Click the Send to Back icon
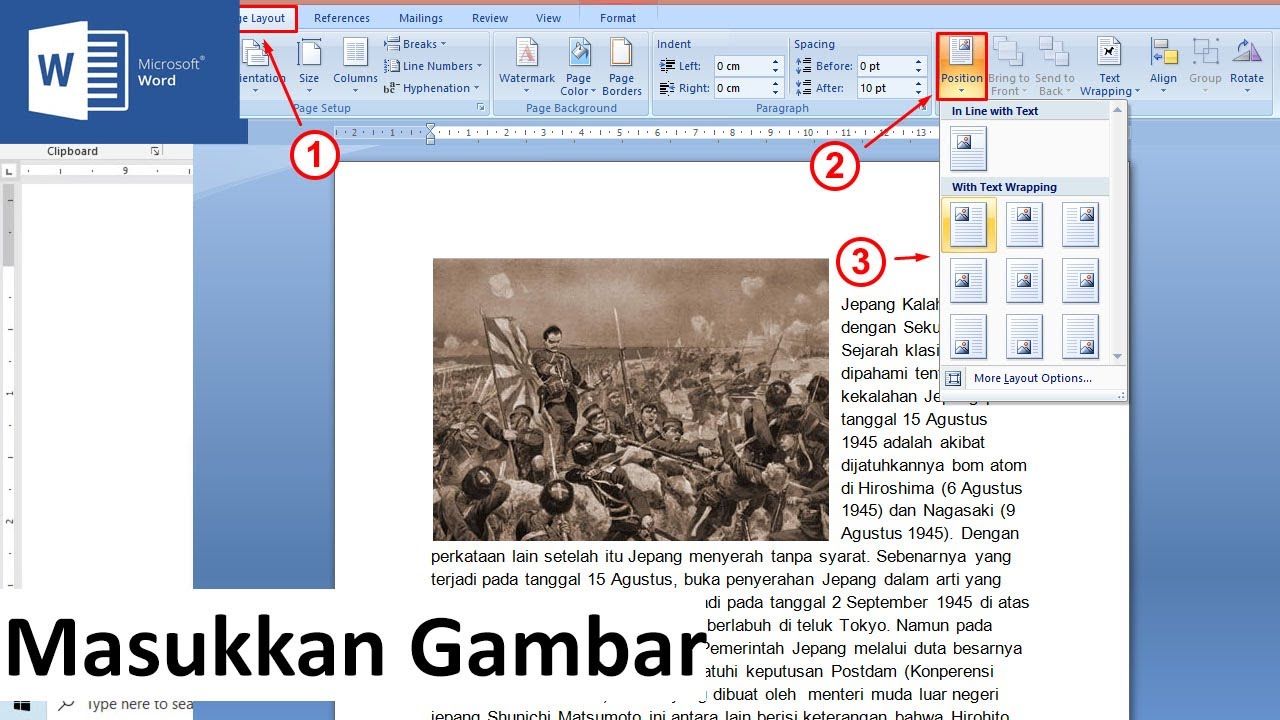Screen dimensions: 1280x720 (1054, 53)
